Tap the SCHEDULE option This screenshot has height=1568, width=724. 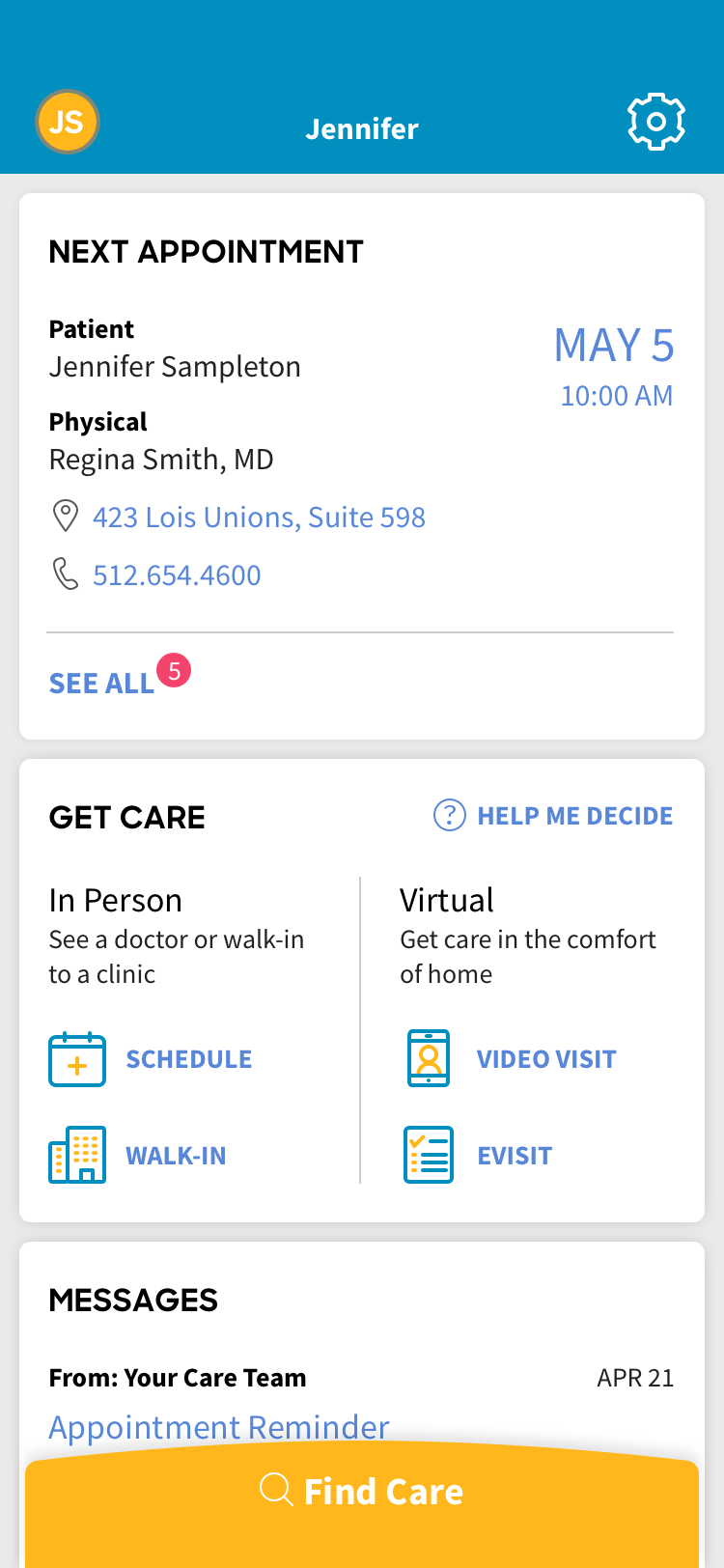(189, 1059)
